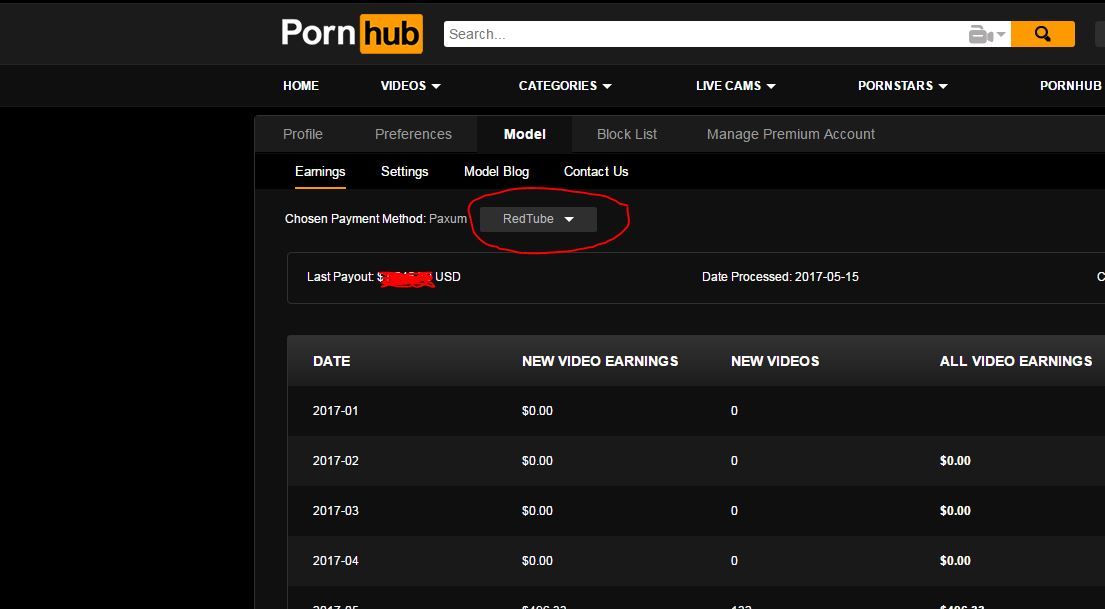Open the Model Blog link

pos(496,172)
